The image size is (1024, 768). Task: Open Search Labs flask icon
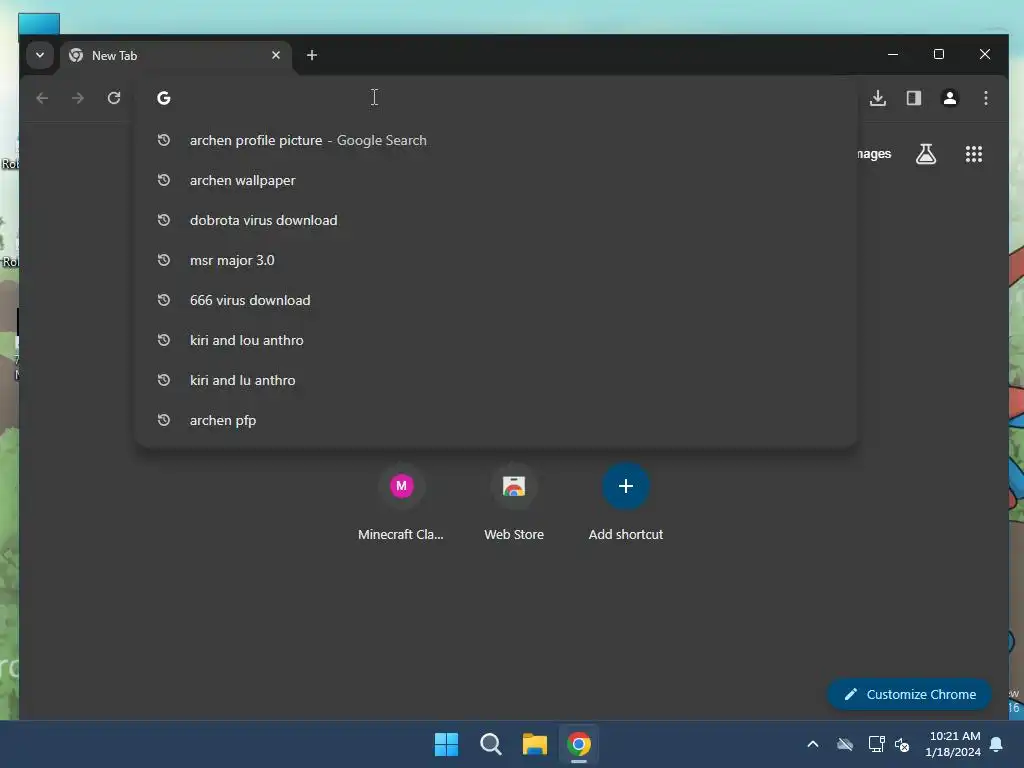(x=925, y=154)
